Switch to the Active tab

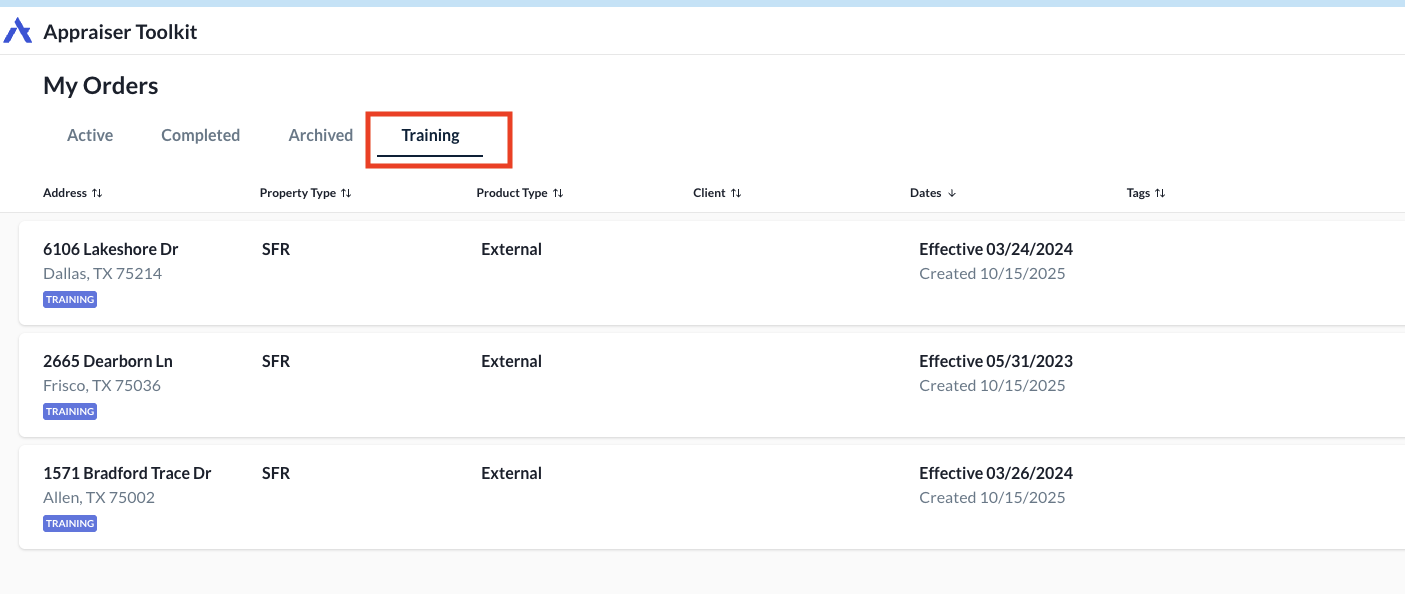click(x=90, y=135)
